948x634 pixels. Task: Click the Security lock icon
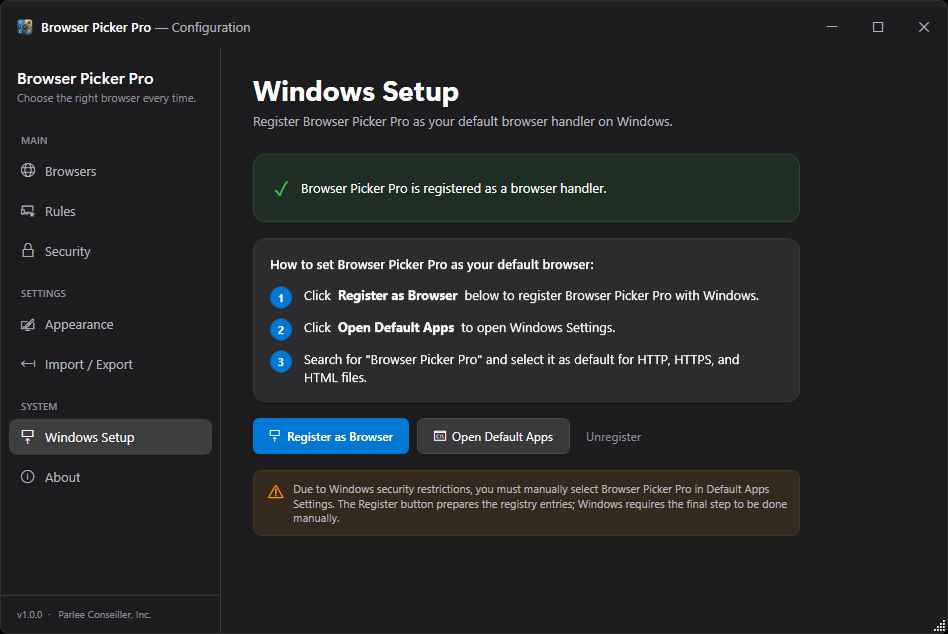[x=28, y=250]
